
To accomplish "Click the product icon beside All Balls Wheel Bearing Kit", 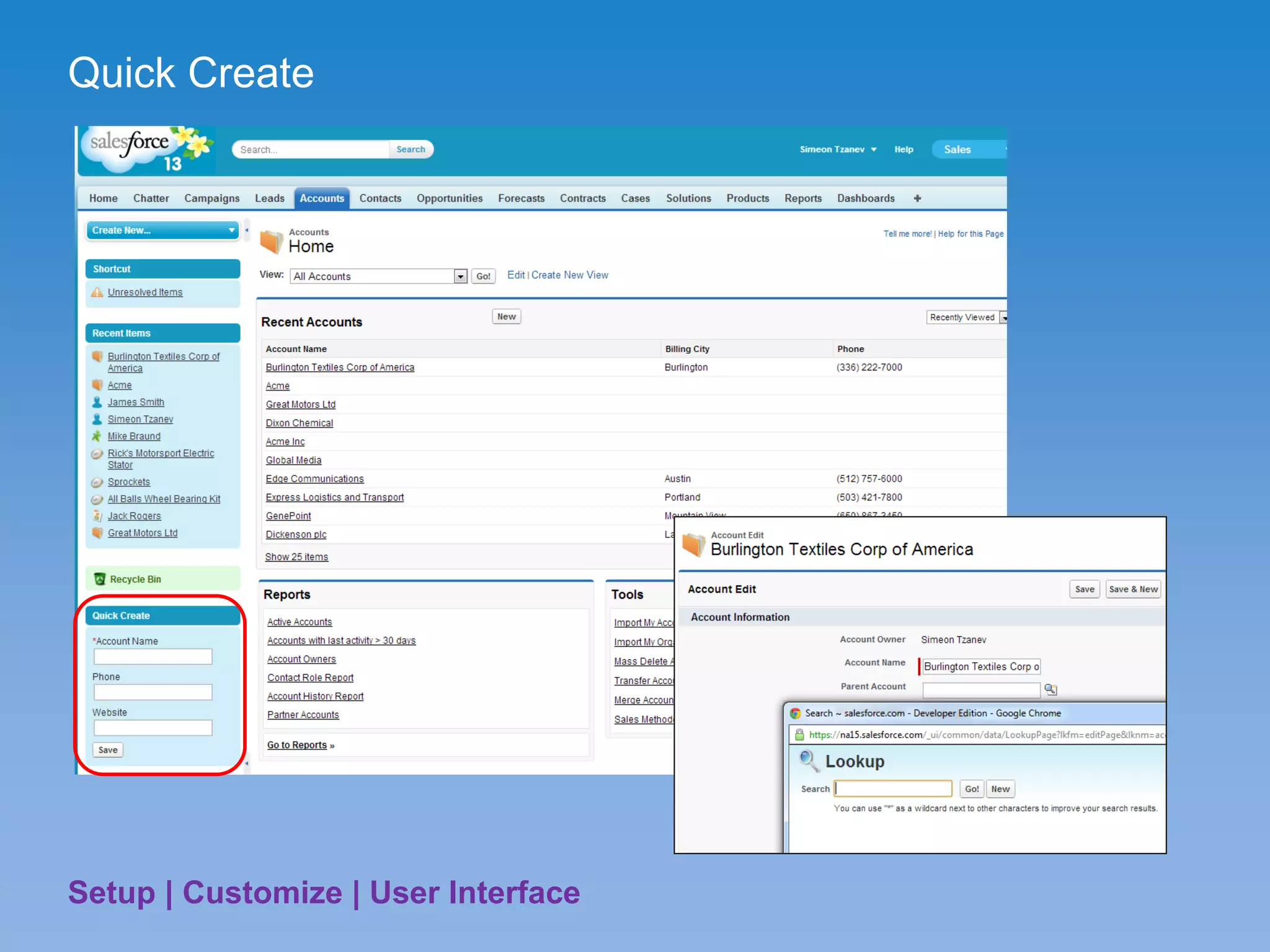I will pos(97,499).
